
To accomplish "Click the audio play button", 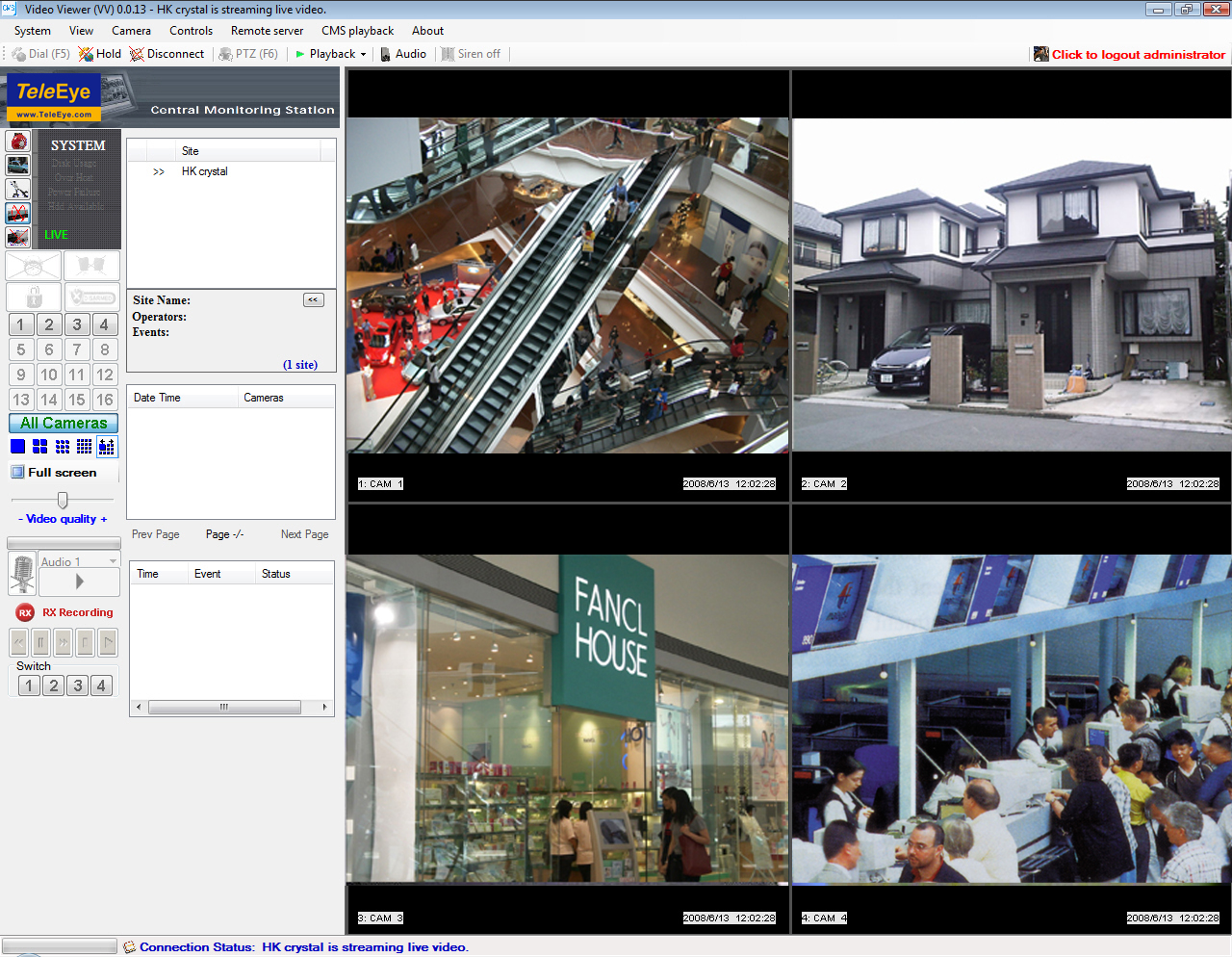I will [79, 582].
